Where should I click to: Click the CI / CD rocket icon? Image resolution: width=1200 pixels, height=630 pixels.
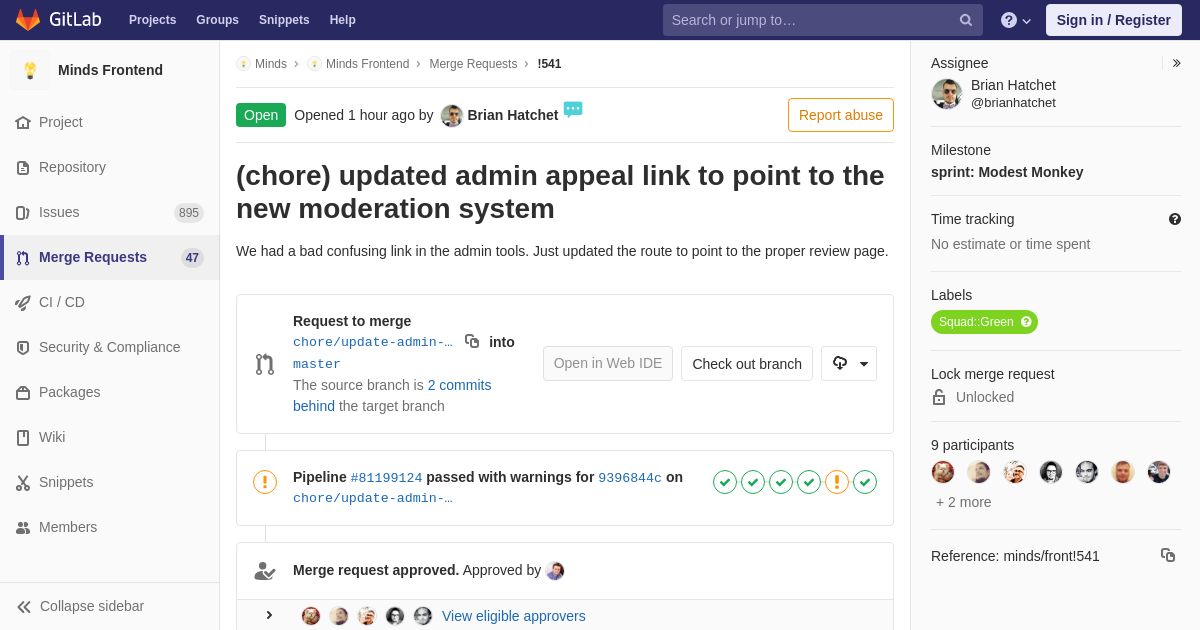23,302
